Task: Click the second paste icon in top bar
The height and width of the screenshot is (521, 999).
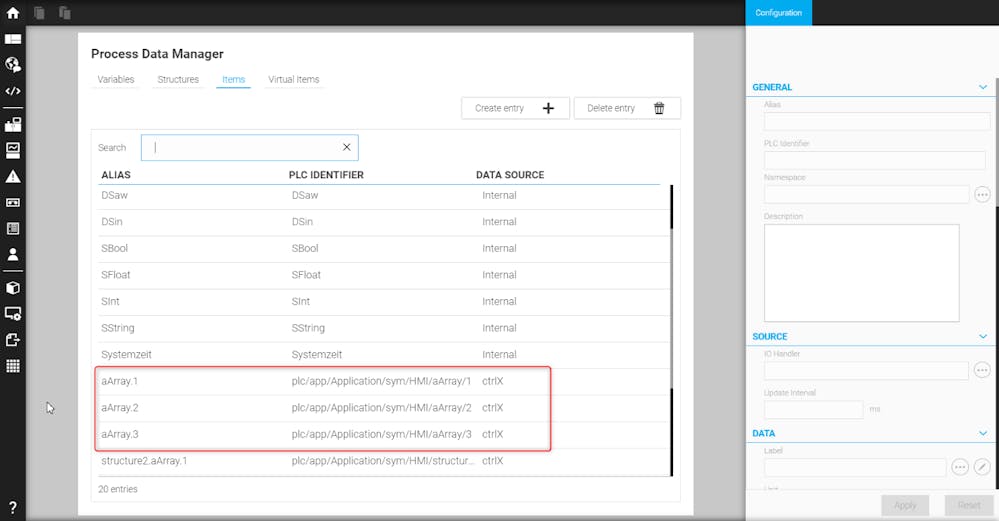Action: click(64, 13)
